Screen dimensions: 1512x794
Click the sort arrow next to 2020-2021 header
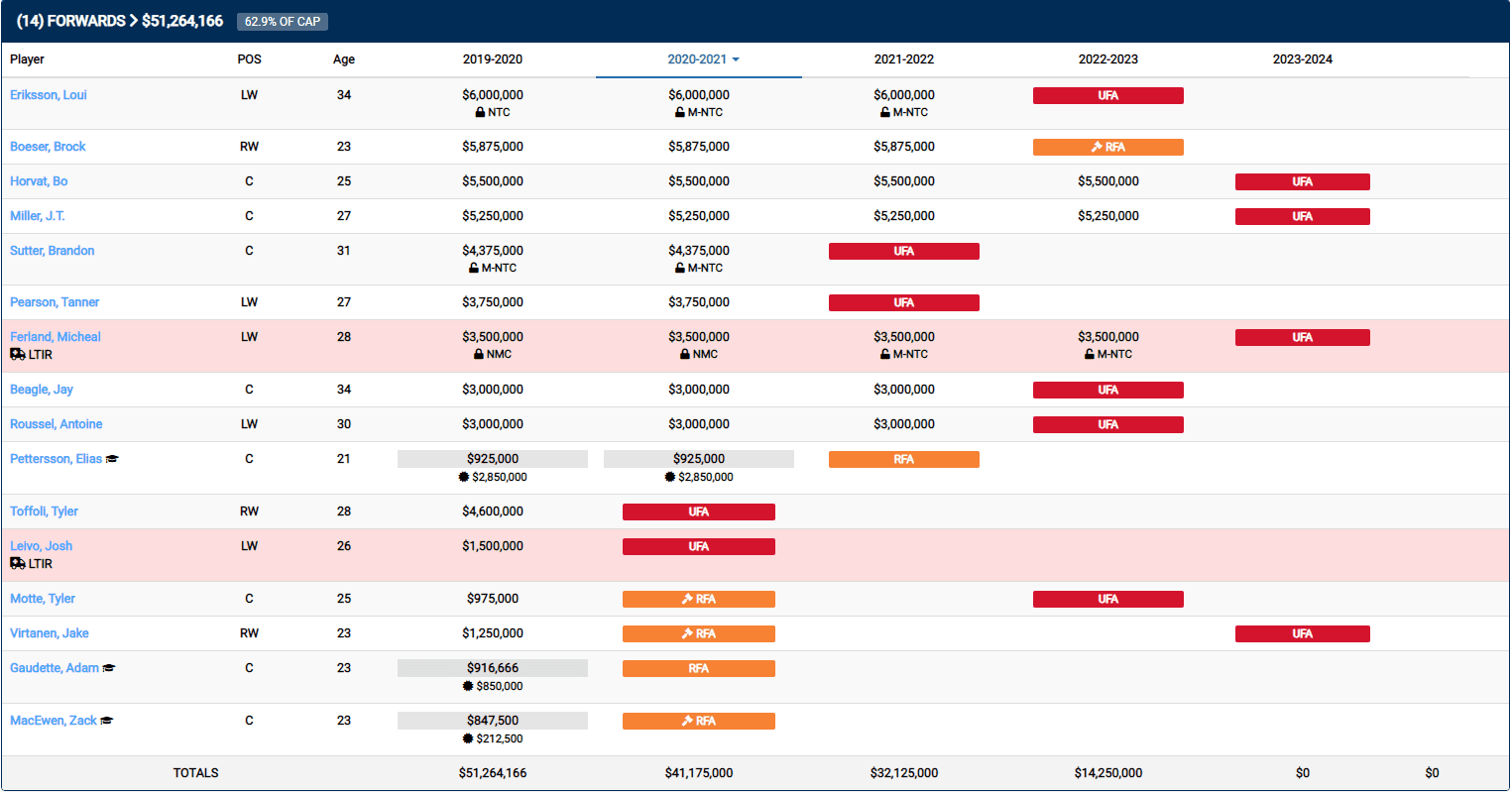point(736,60)
